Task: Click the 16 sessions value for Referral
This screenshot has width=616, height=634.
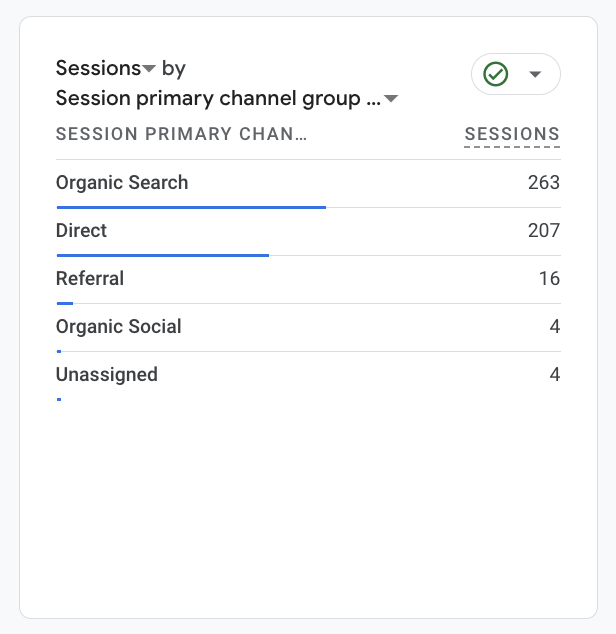Action: point(549,279)
